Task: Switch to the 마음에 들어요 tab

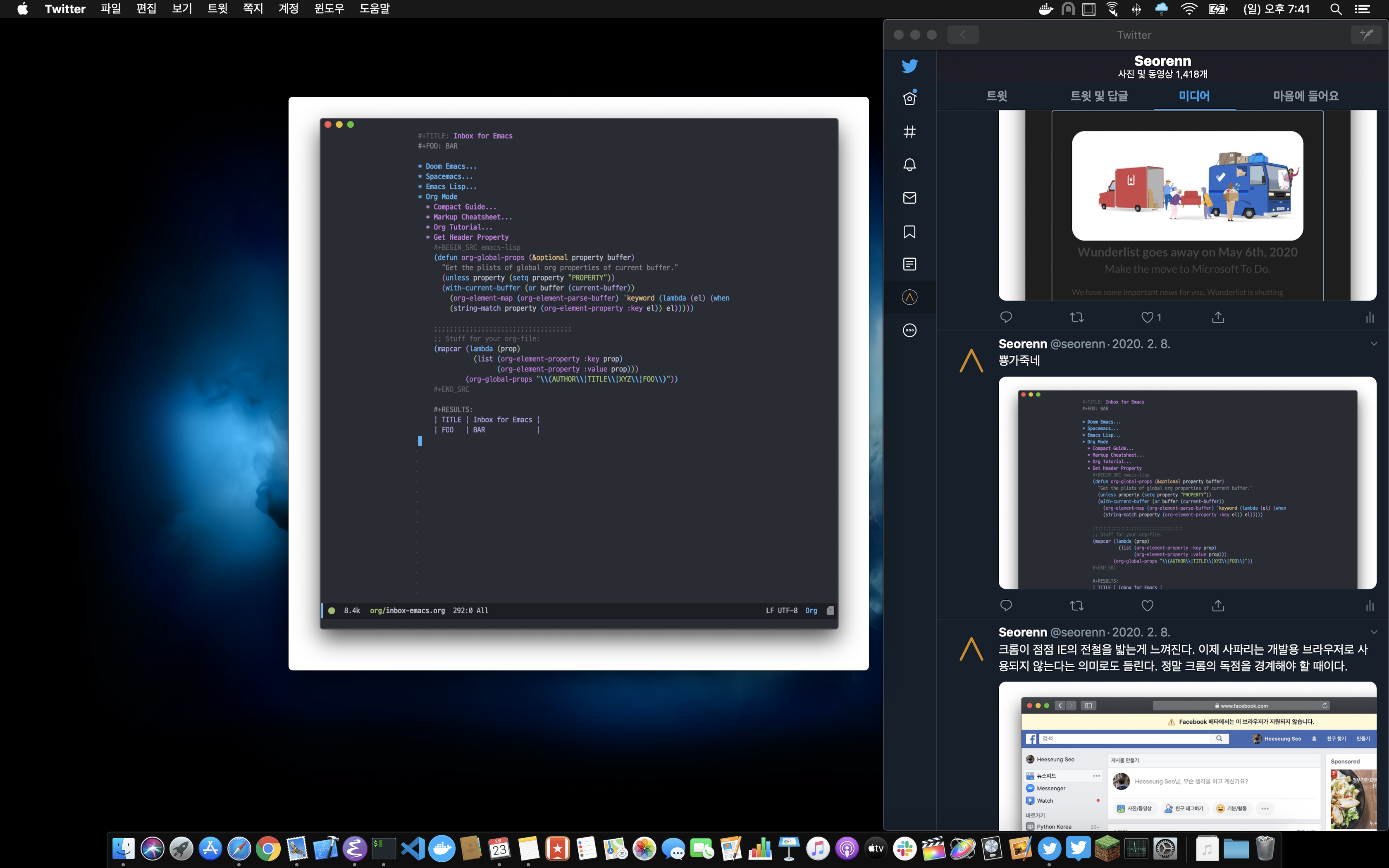Action: [x=1305, y=96]
